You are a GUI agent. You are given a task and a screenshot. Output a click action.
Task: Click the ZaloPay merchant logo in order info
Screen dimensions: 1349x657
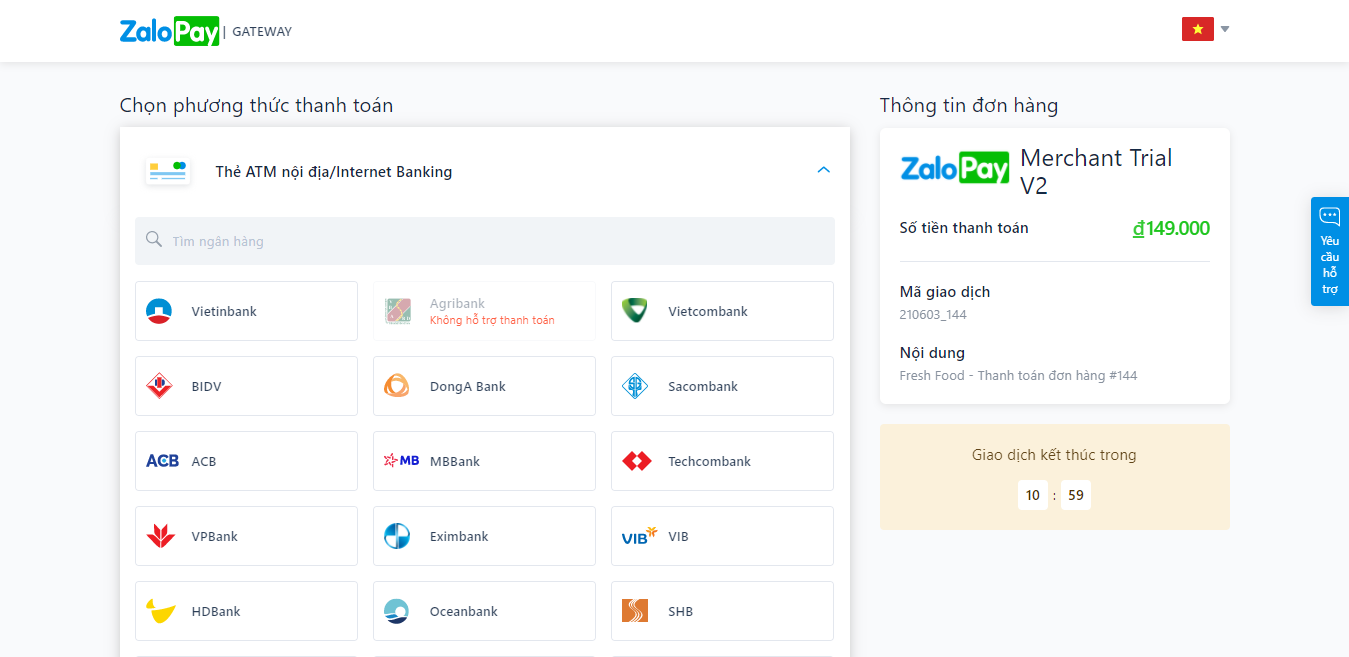[955, 167]
